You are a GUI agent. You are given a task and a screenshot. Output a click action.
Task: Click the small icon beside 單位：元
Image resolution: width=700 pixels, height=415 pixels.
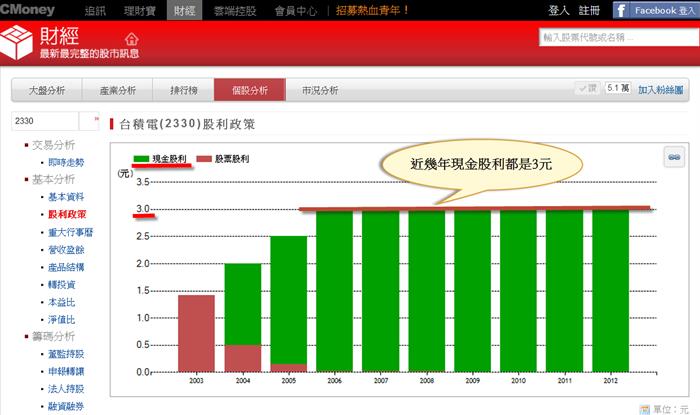(x=645, y=409)
